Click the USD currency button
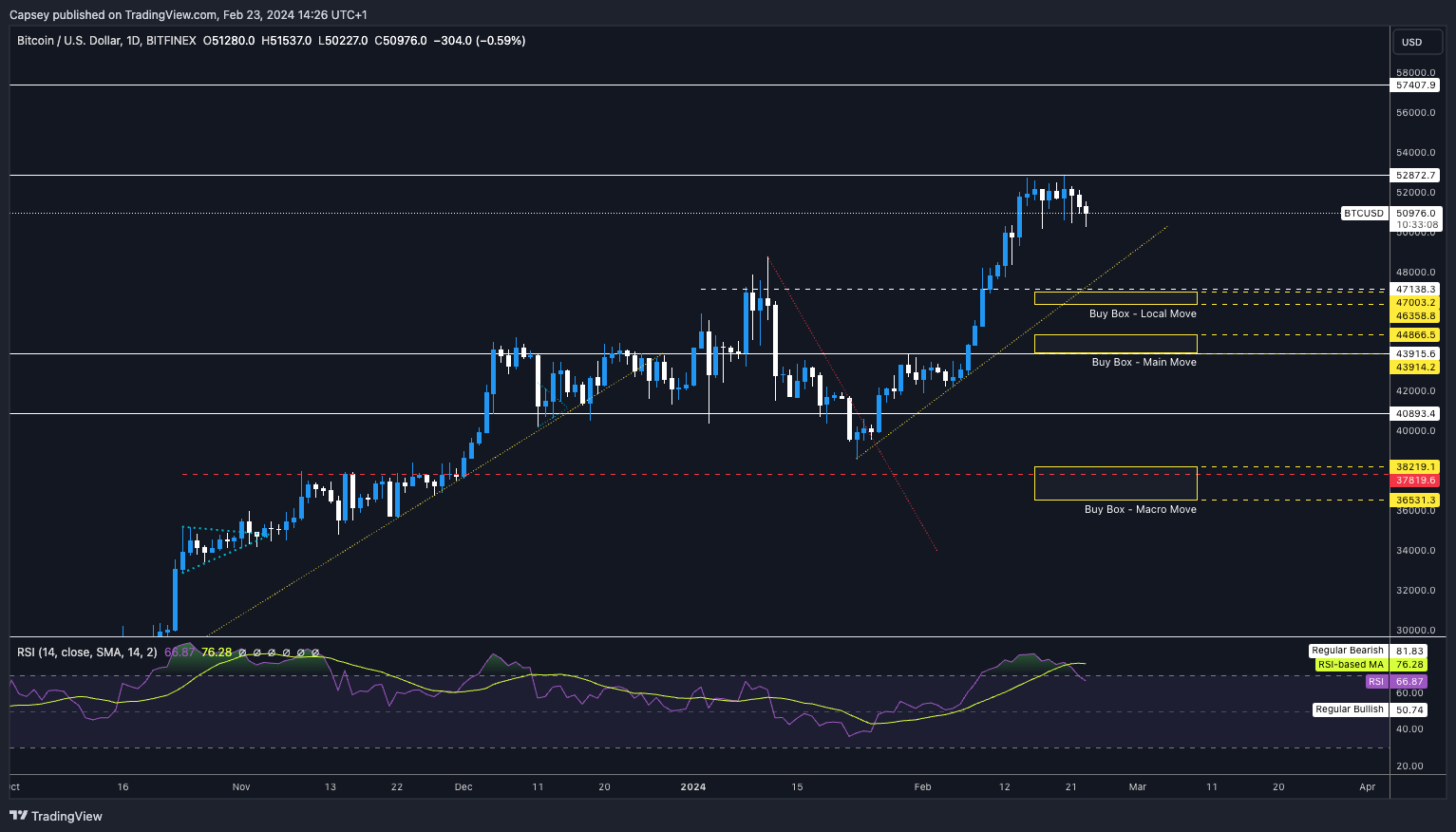The height and width of the screenshot is (832, 1456). (1412, 42)
